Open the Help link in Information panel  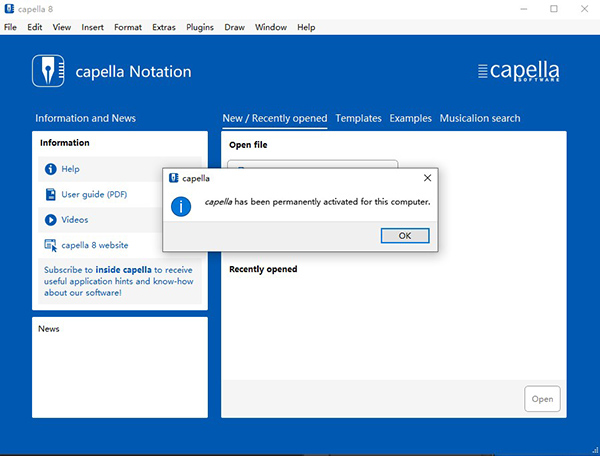pyautogui.click(x=70, y=169)
